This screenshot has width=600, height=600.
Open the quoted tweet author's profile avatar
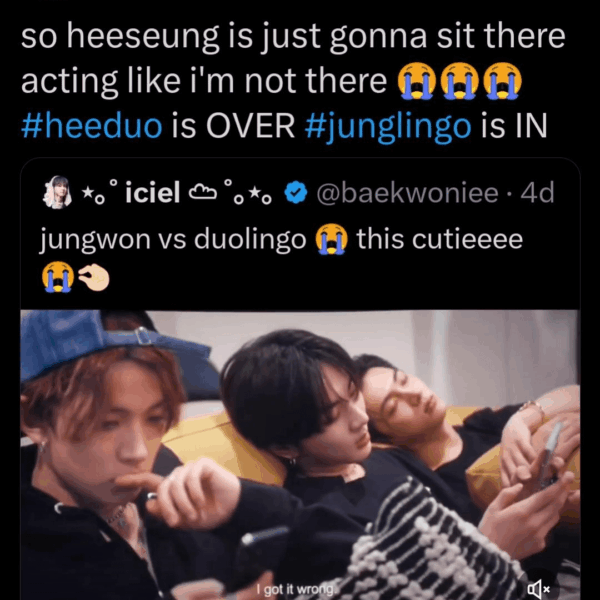(x=57, y=192)
